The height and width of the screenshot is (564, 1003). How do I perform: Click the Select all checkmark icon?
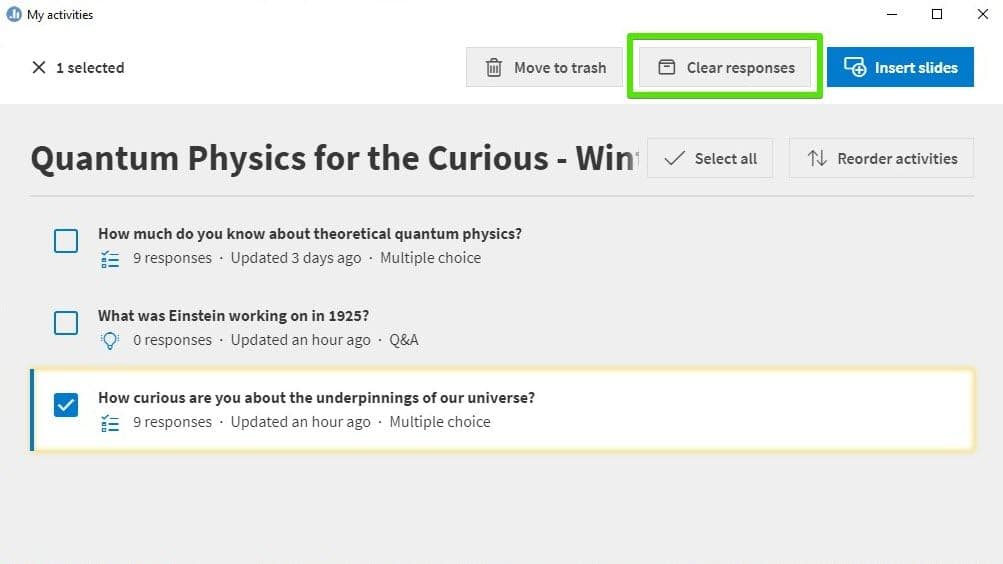click(675, 159)
